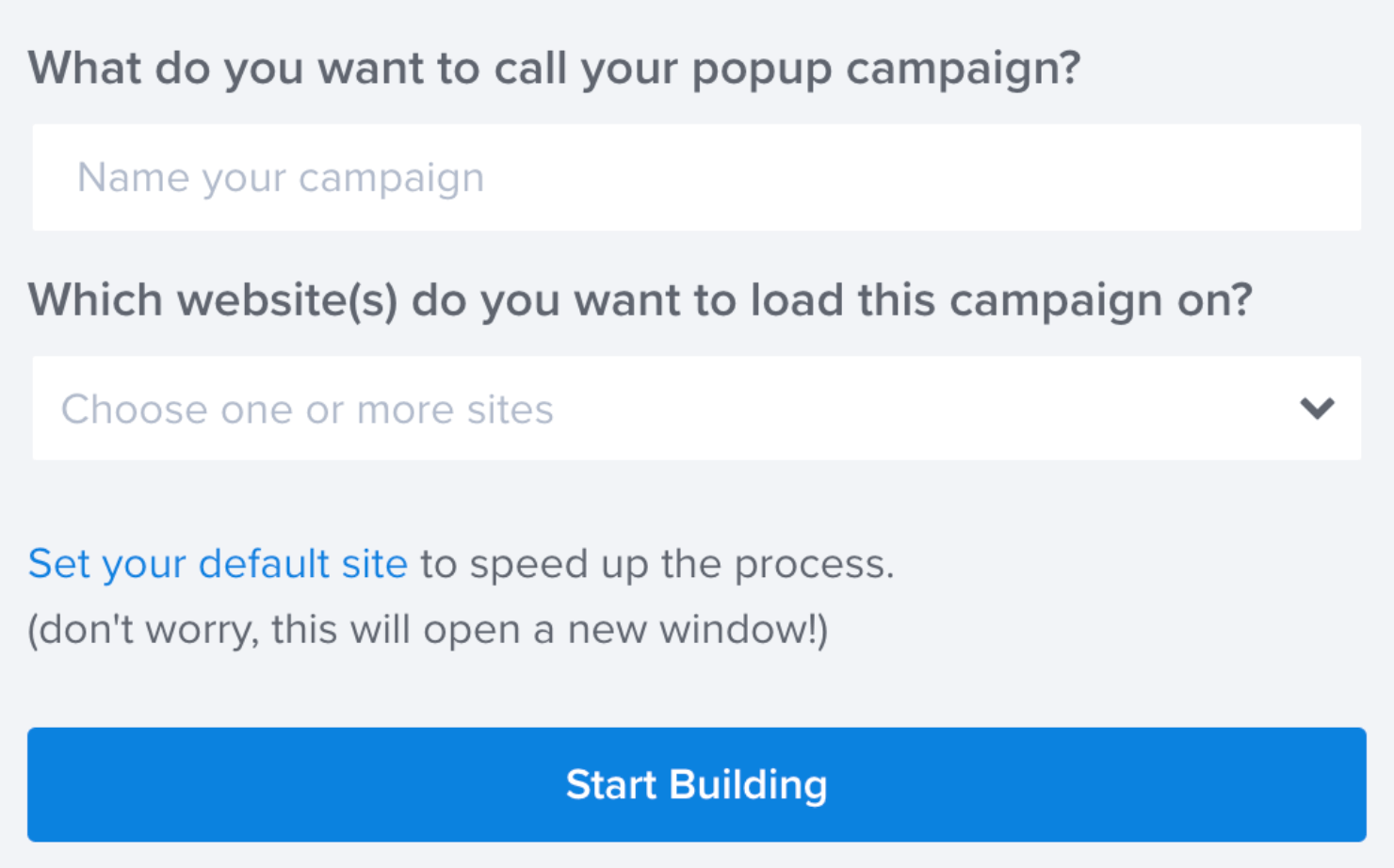Viewport: 1394px width, 868px height.
Task: Click 'Start Building' to create the campaign
Action: coord(697,784)
